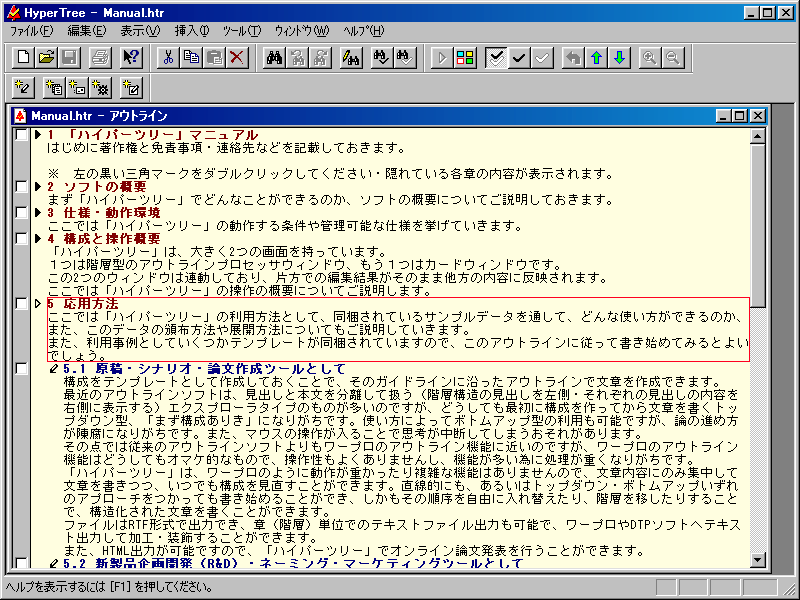The width and height of the screenshot is (800, 600).
Task: Print the document using the printer icon
Action: [100, 58]
